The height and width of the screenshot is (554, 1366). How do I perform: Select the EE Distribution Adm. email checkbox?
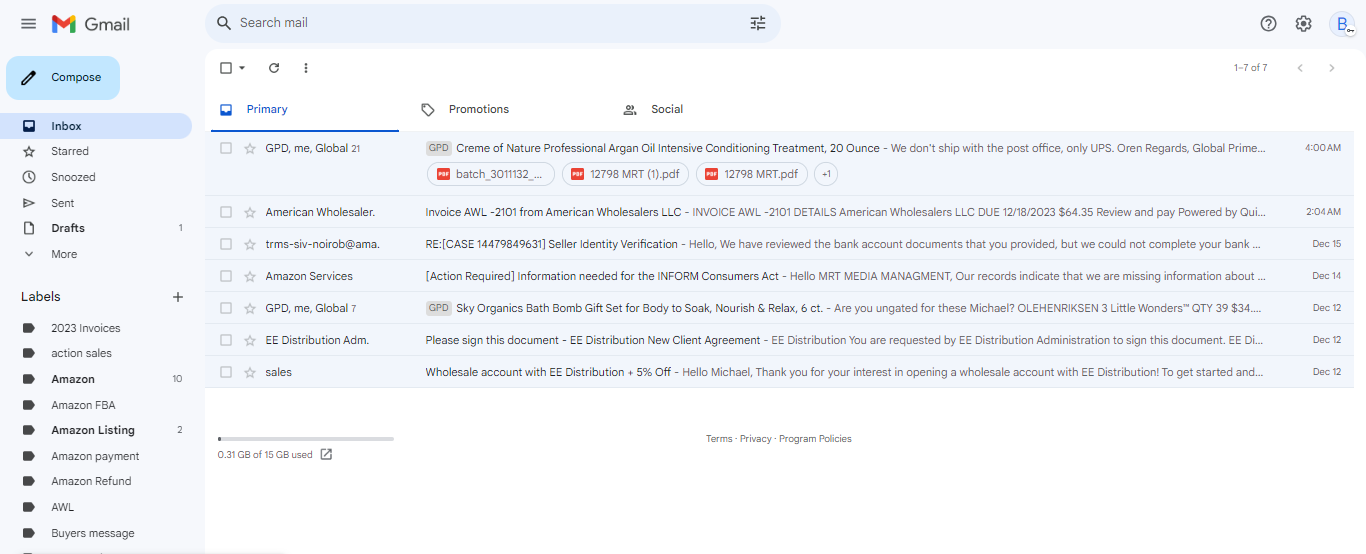pos(226,340)
